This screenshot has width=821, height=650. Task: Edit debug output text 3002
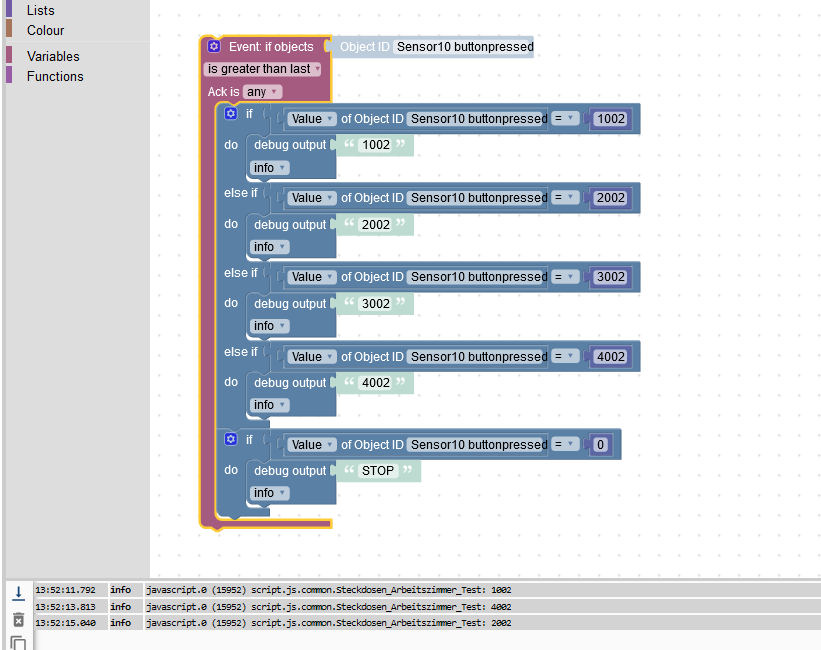376,304
